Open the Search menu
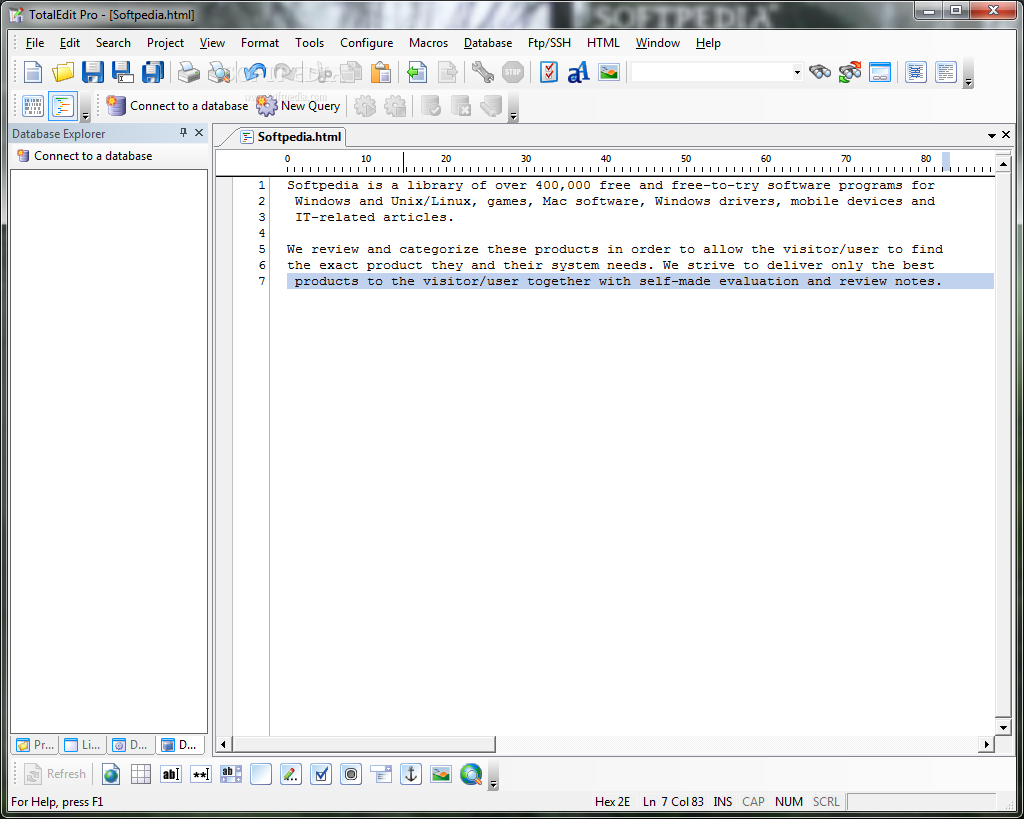The image size is (1024, 819). tap(113, 42)
